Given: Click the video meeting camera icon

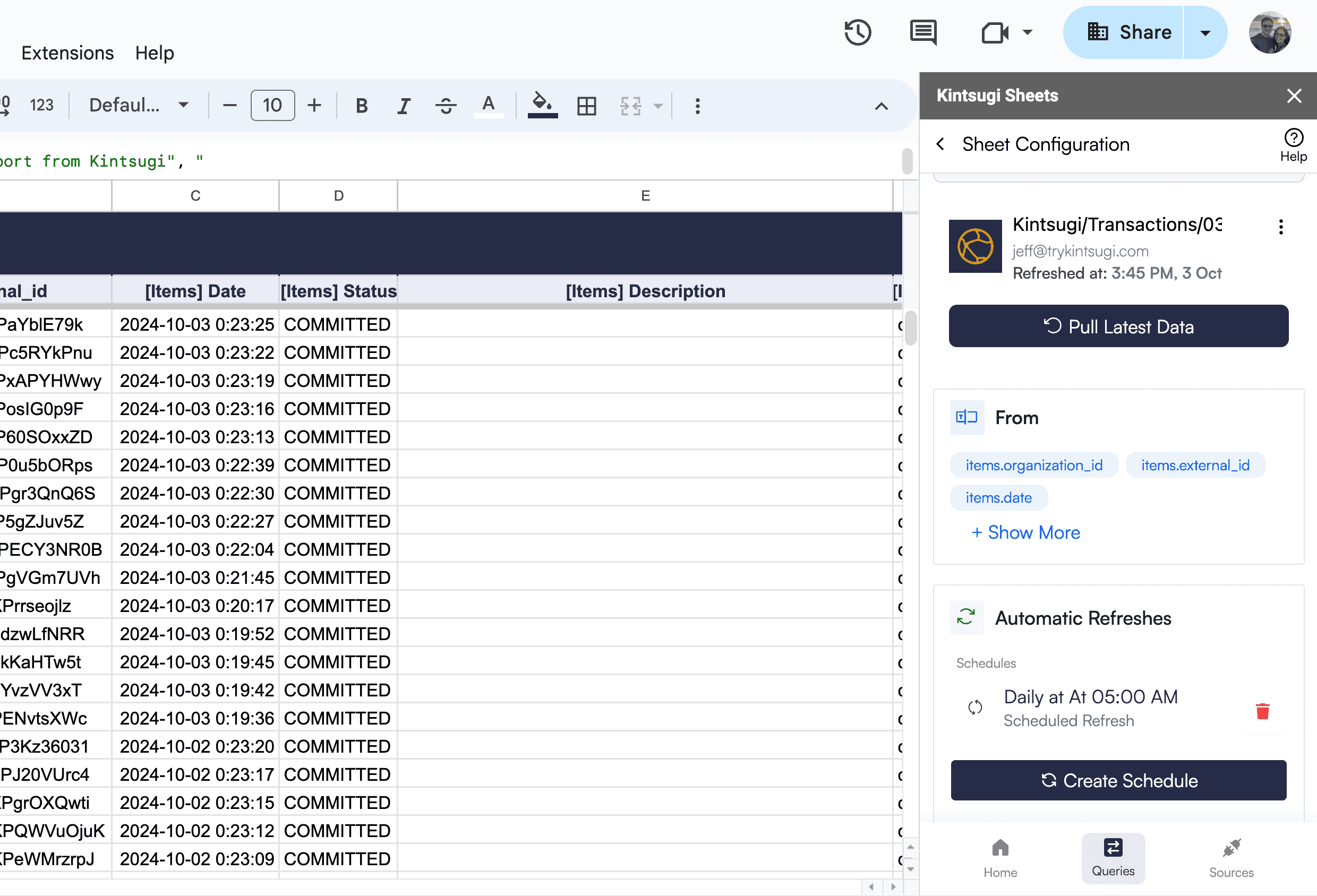Looking at the screenshot, I should tap(995, 32).
